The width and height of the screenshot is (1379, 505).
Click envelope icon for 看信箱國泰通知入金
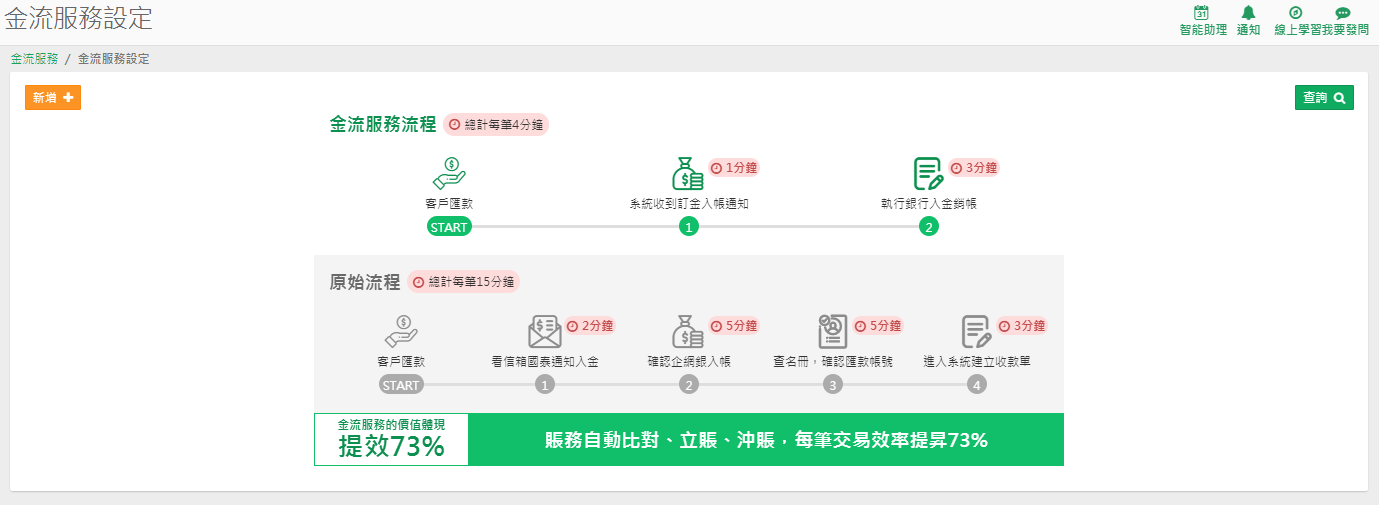click(545, 331)
